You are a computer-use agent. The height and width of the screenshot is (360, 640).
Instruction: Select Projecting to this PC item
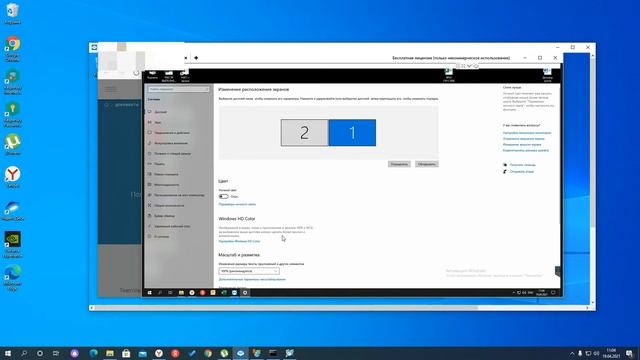(179, 195)
